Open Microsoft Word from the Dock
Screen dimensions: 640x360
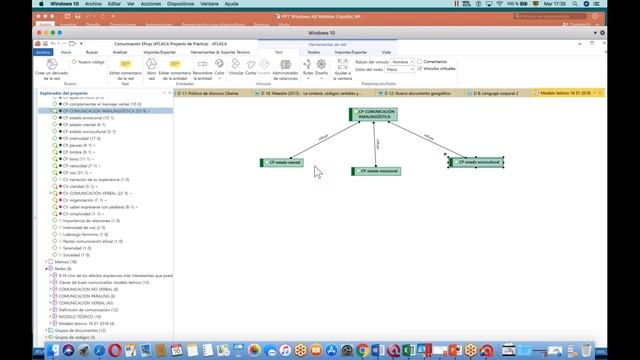point(378,350)
